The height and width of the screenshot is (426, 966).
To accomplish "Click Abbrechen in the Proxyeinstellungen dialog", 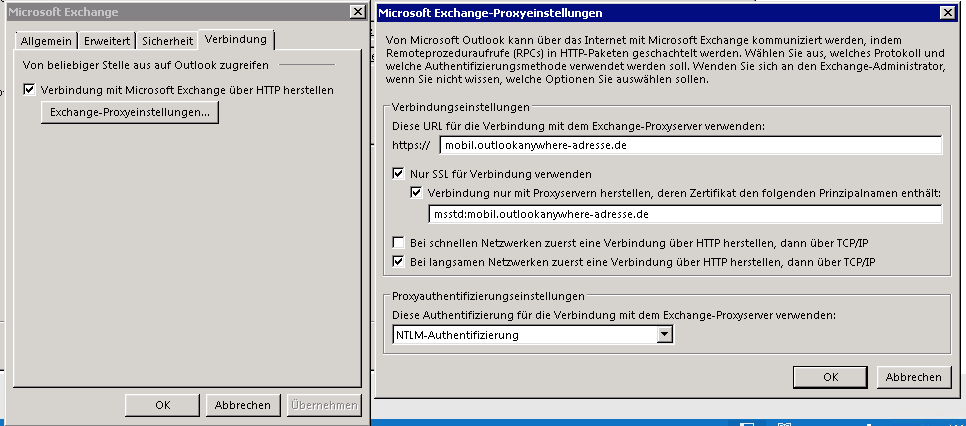I will click(914, 377).
